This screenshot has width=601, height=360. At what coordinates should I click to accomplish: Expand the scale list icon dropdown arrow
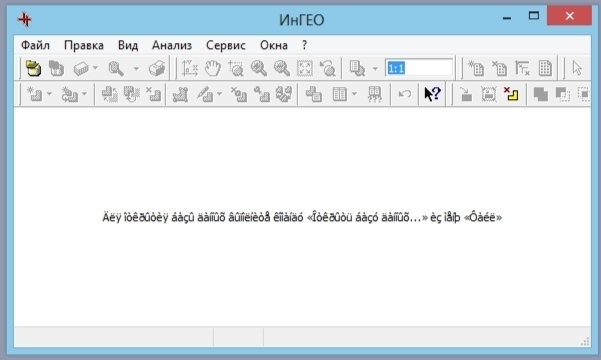(x=375, y=69)
